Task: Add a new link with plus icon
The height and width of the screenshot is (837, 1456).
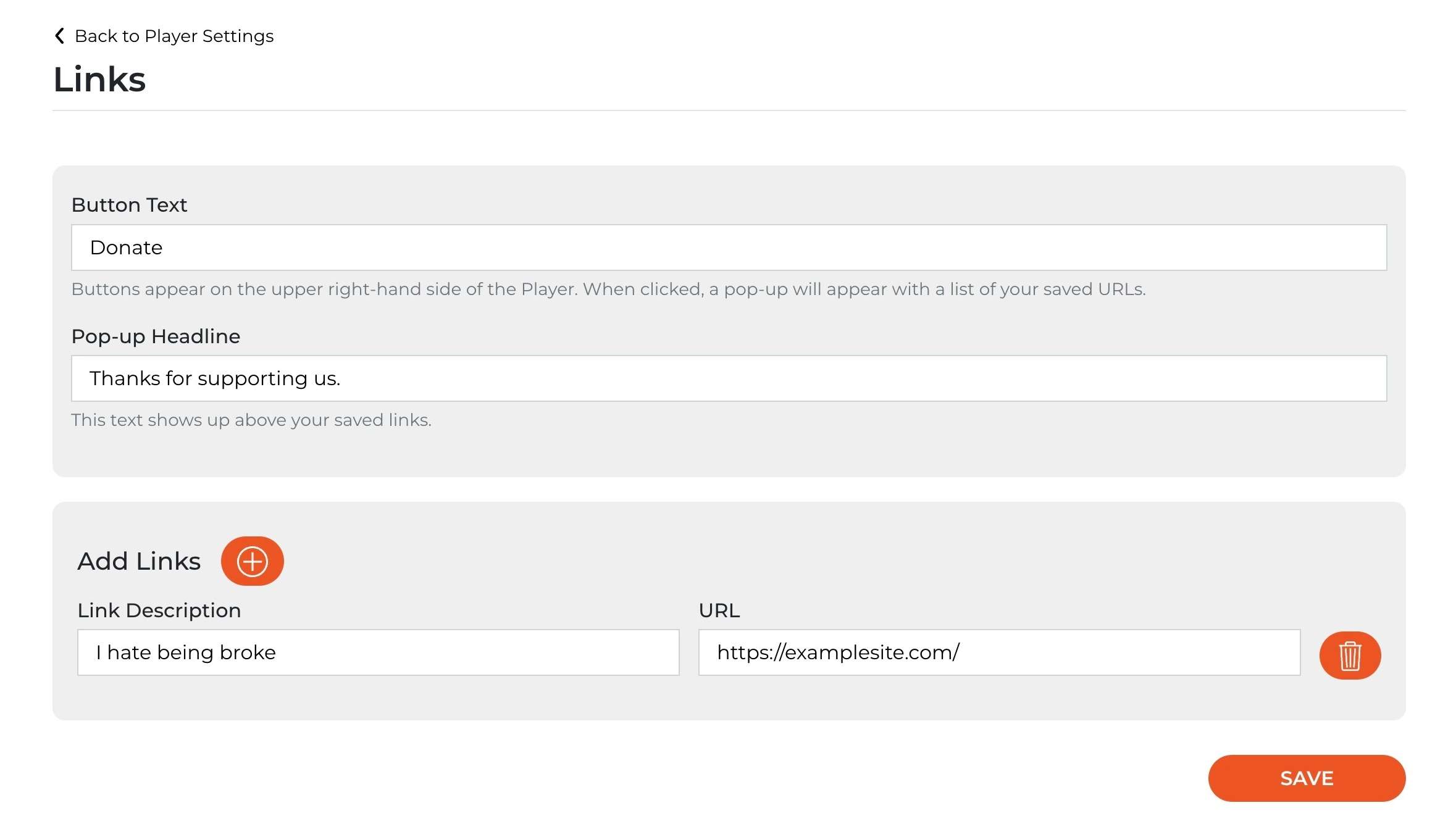Action: pos(252,561)
